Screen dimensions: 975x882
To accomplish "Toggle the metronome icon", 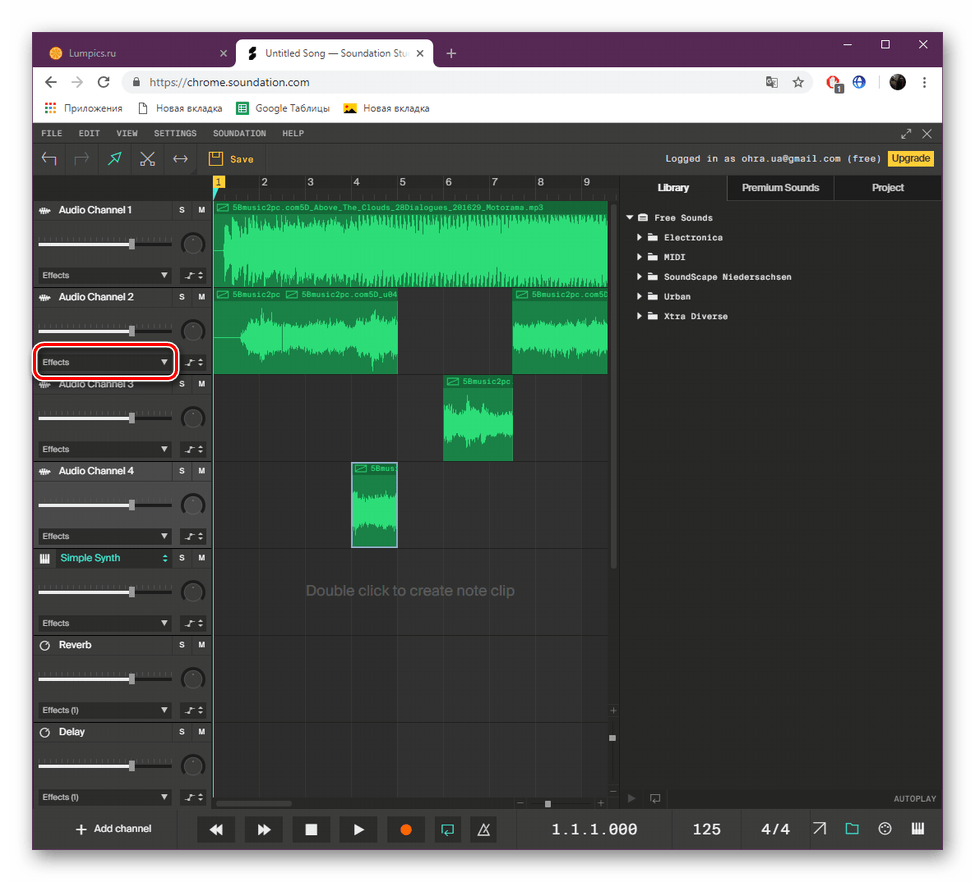I will click(x=484, y=829).
